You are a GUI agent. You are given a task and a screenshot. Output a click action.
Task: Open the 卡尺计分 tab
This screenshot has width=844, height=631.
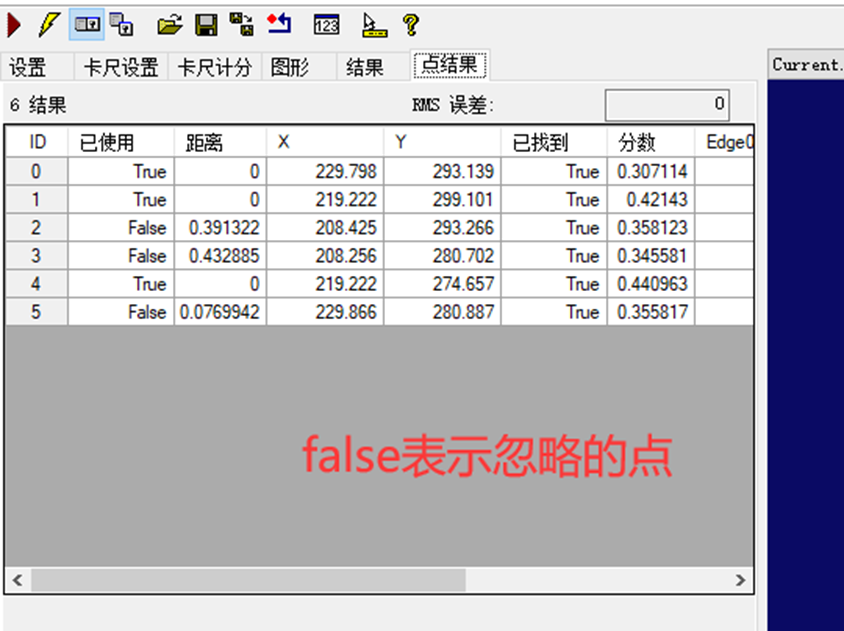point(215,67)
